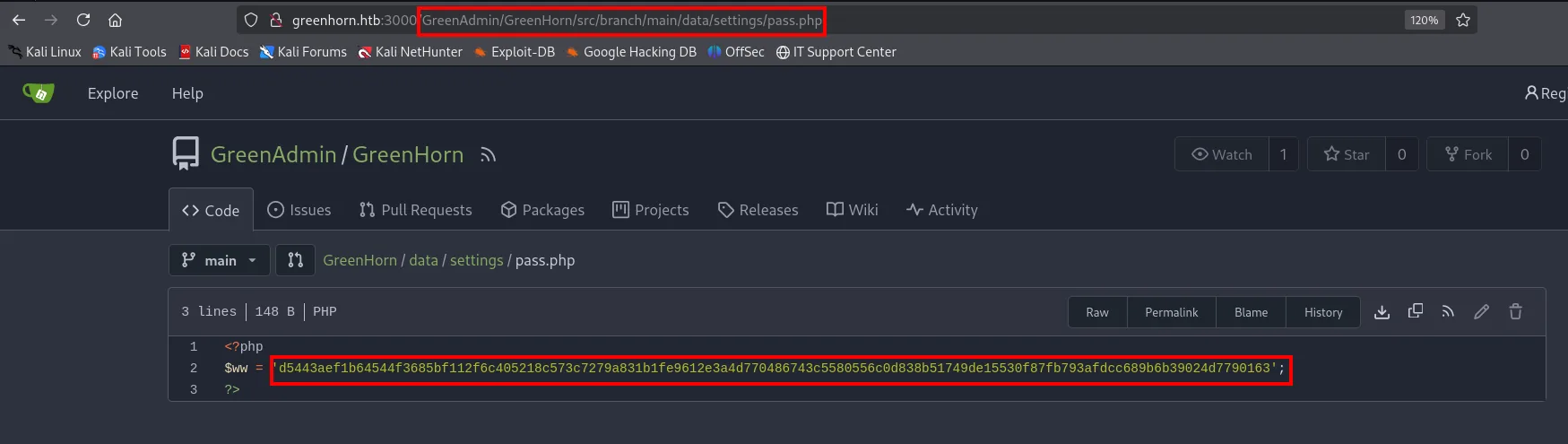
Task: Open the Help menu item
Action: click(x=187, y=93)
